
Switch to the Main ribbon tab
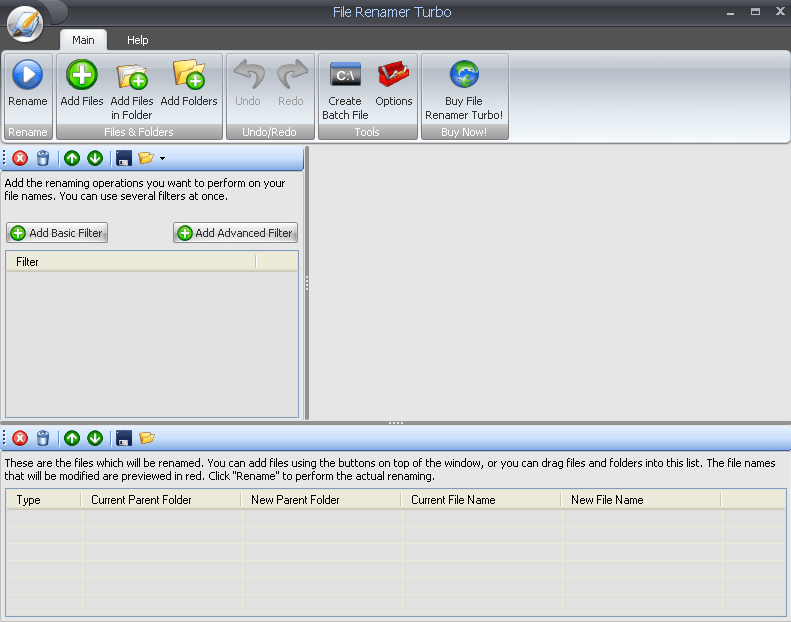tap(83, 40)
